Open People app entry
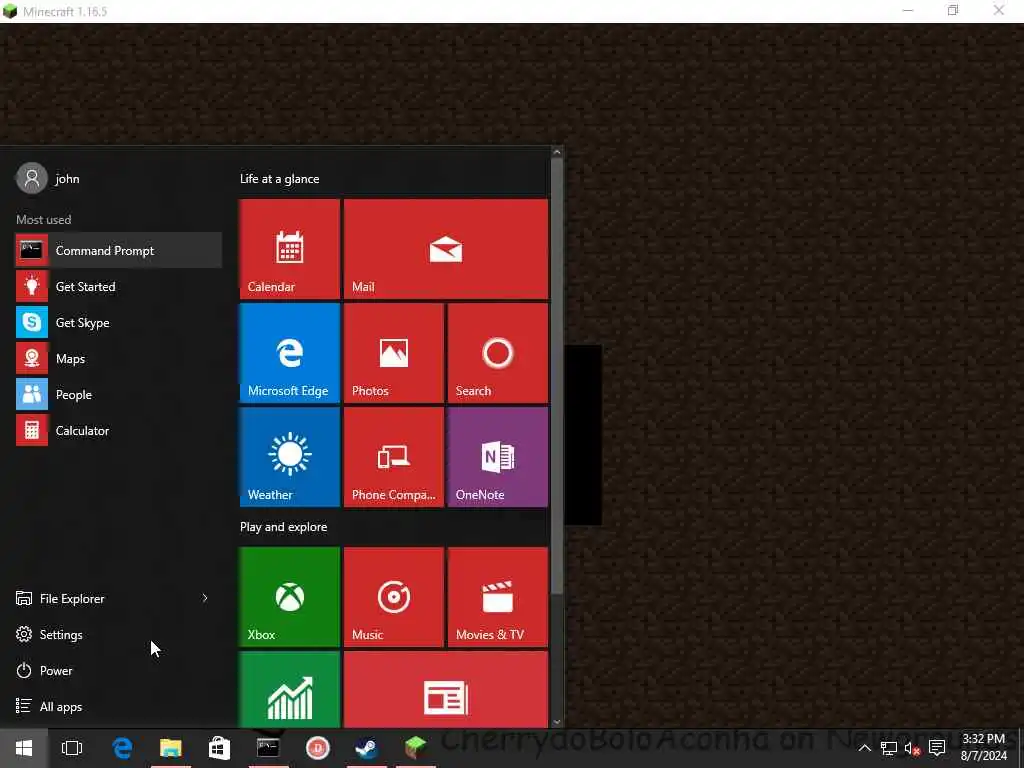Image resolution: width=1024 pixels, height=768 pixels. 118,394
